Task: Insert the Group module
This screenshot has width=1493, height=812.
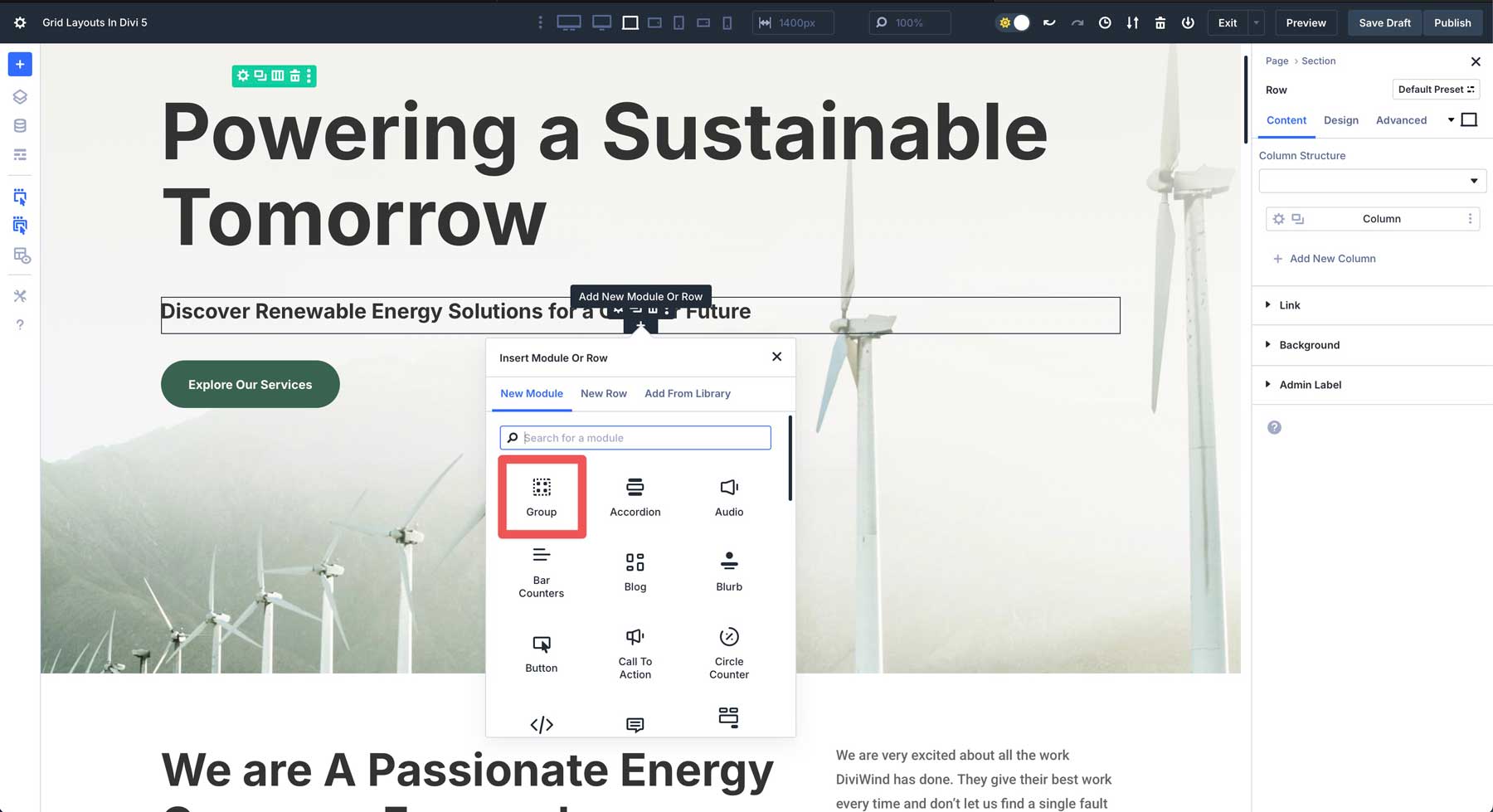Action: point(542,496)
